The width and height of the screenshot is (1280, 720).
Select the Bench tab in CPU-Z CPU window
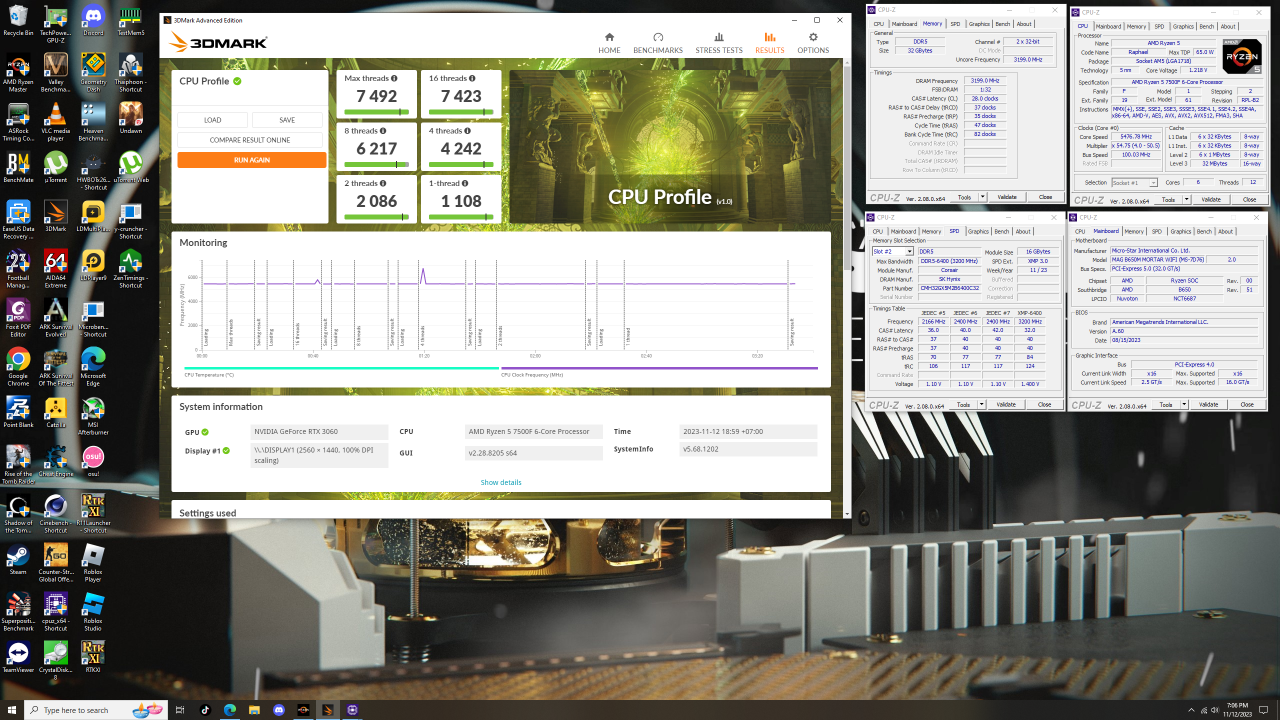pyautogui.click(x=1207, y=27)
